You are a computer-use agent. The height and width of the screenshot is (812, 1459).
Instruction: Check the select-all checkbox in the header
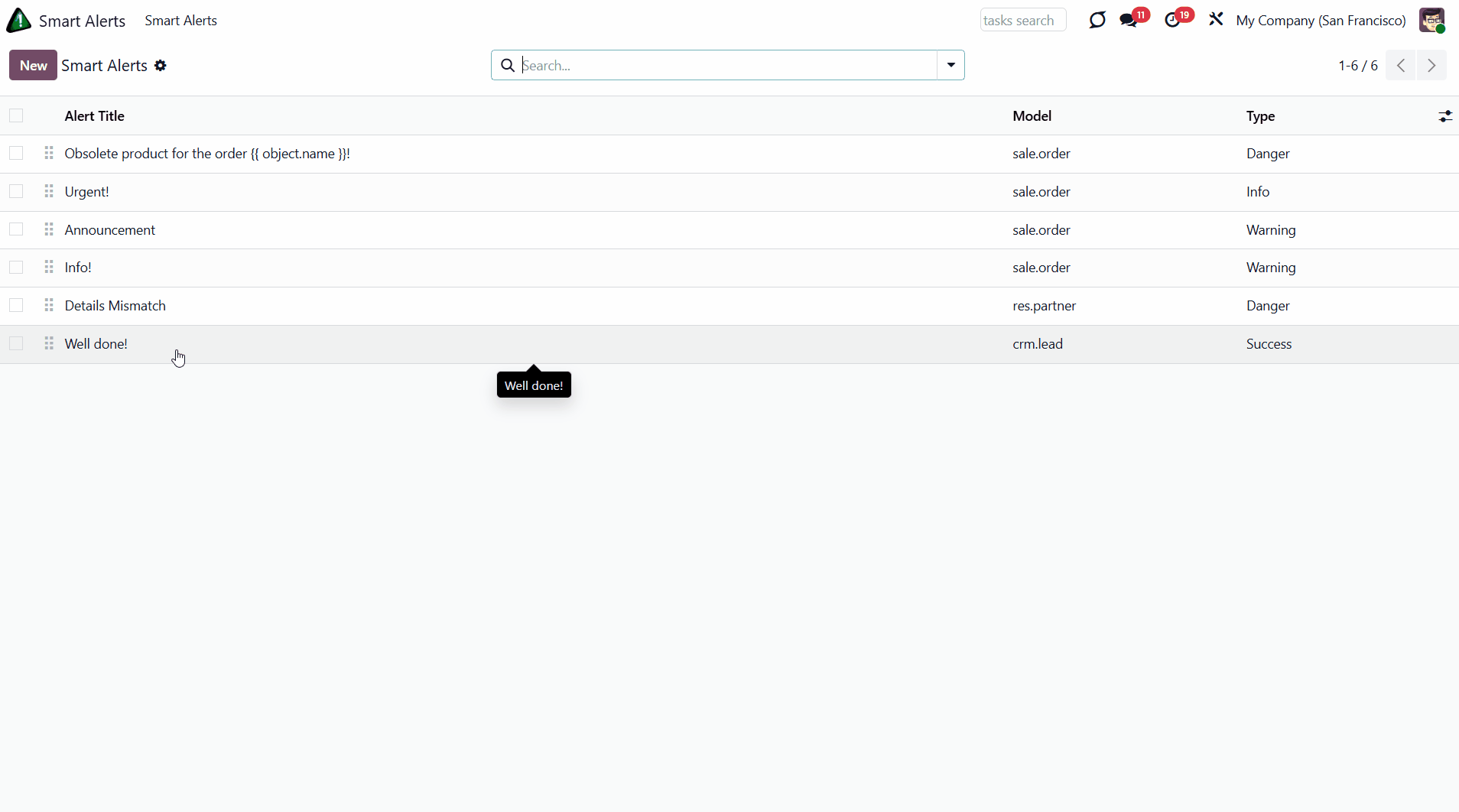coord(16,116)
